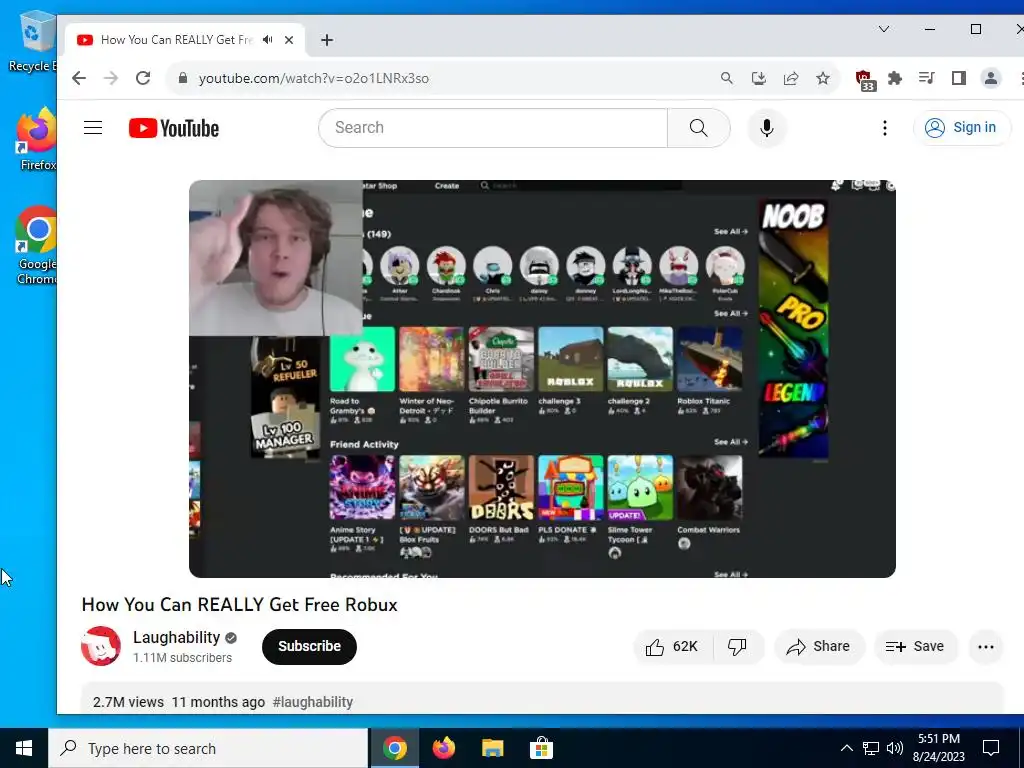Click the zoom magnifier icon in address bar
The image size is (1024, 768).
click(726, 78)
